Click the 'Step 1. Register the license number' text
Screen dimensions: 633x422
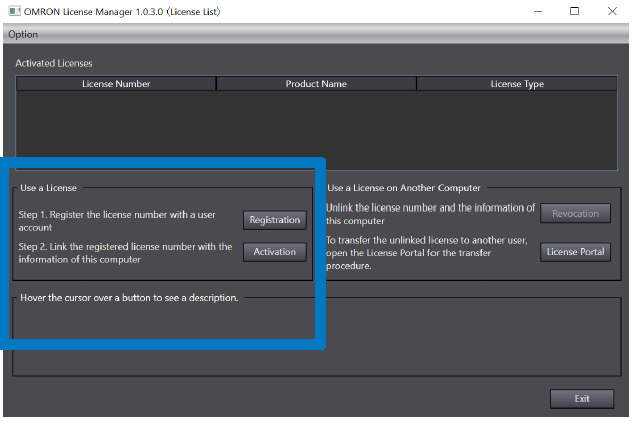117,221
